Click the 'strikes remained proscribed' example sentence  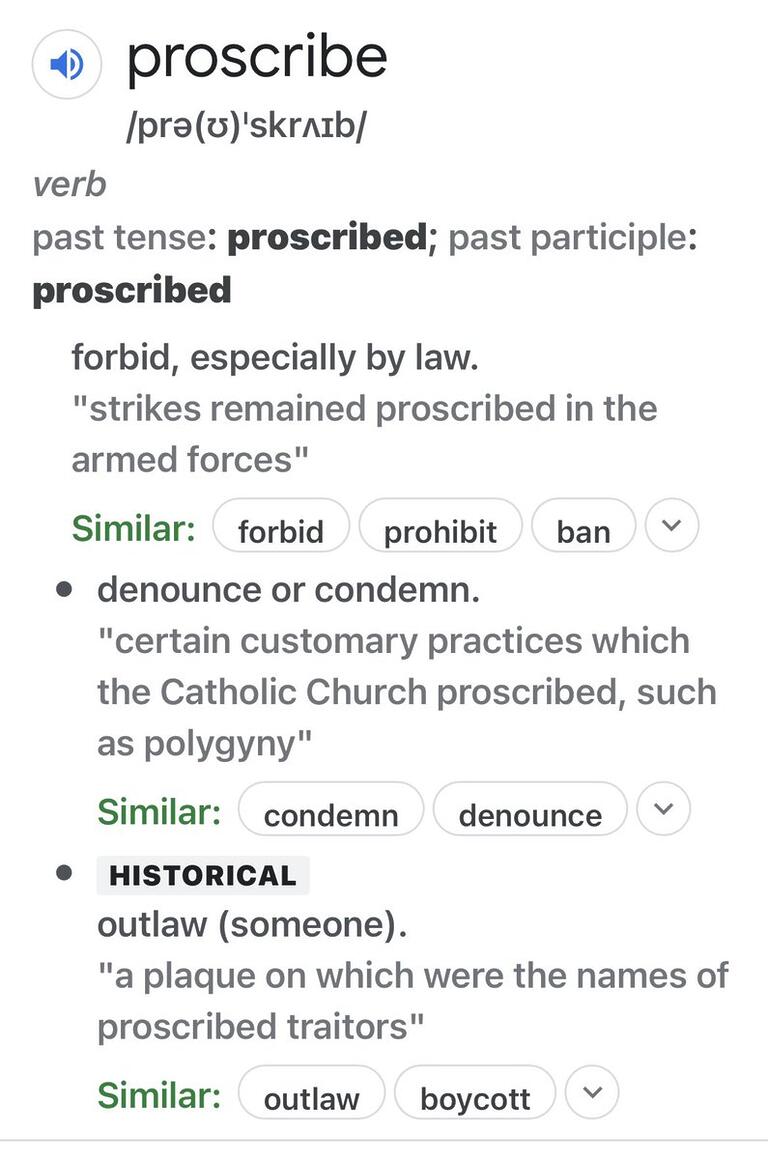point(364,434)
